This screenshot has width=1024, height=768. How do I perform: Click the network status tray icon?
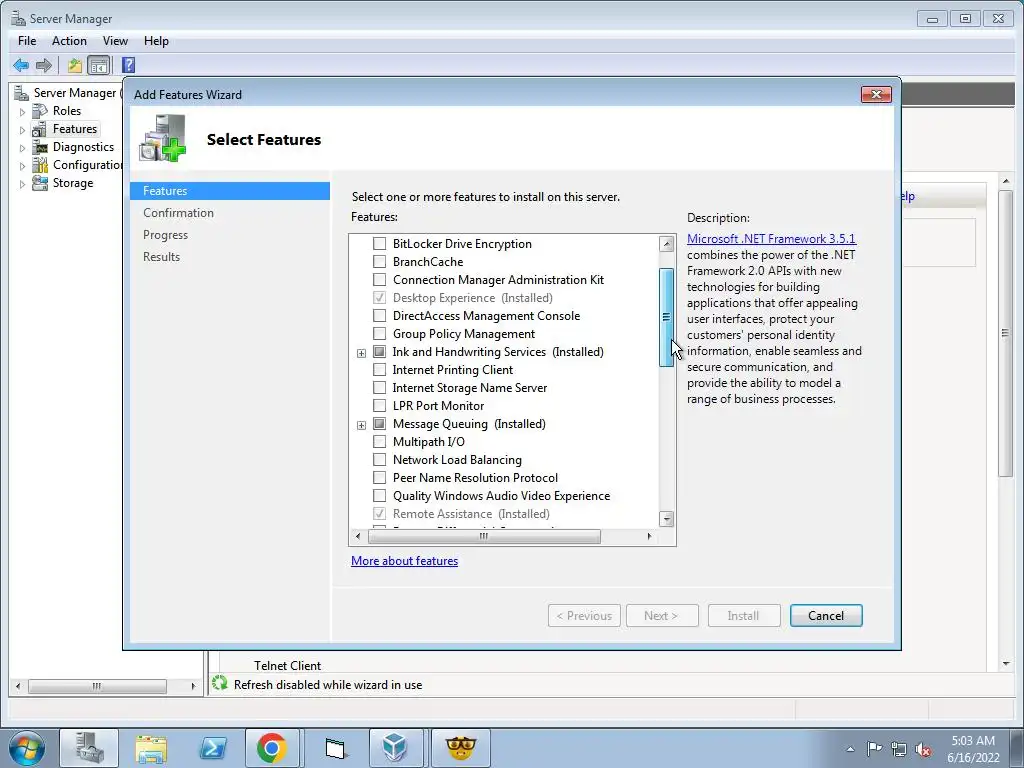899,749
